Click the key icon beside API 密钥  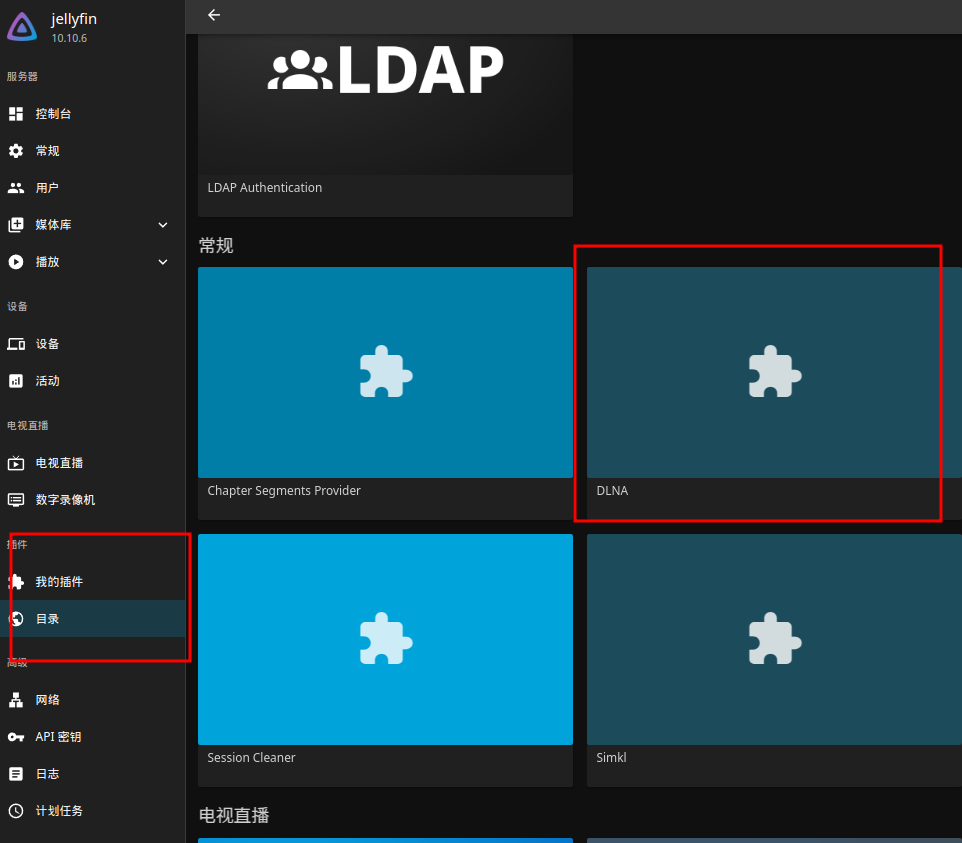(x=16, y=737)
